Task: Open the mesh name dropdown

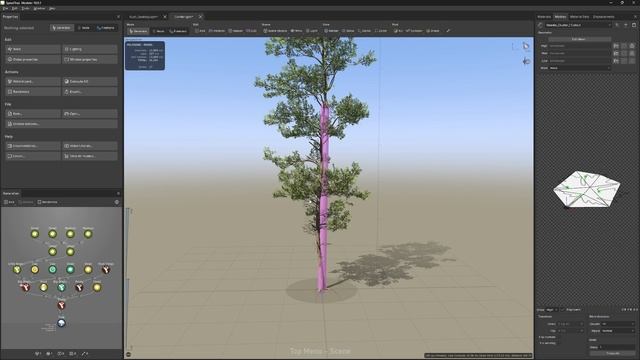Action: click(578, 25)
